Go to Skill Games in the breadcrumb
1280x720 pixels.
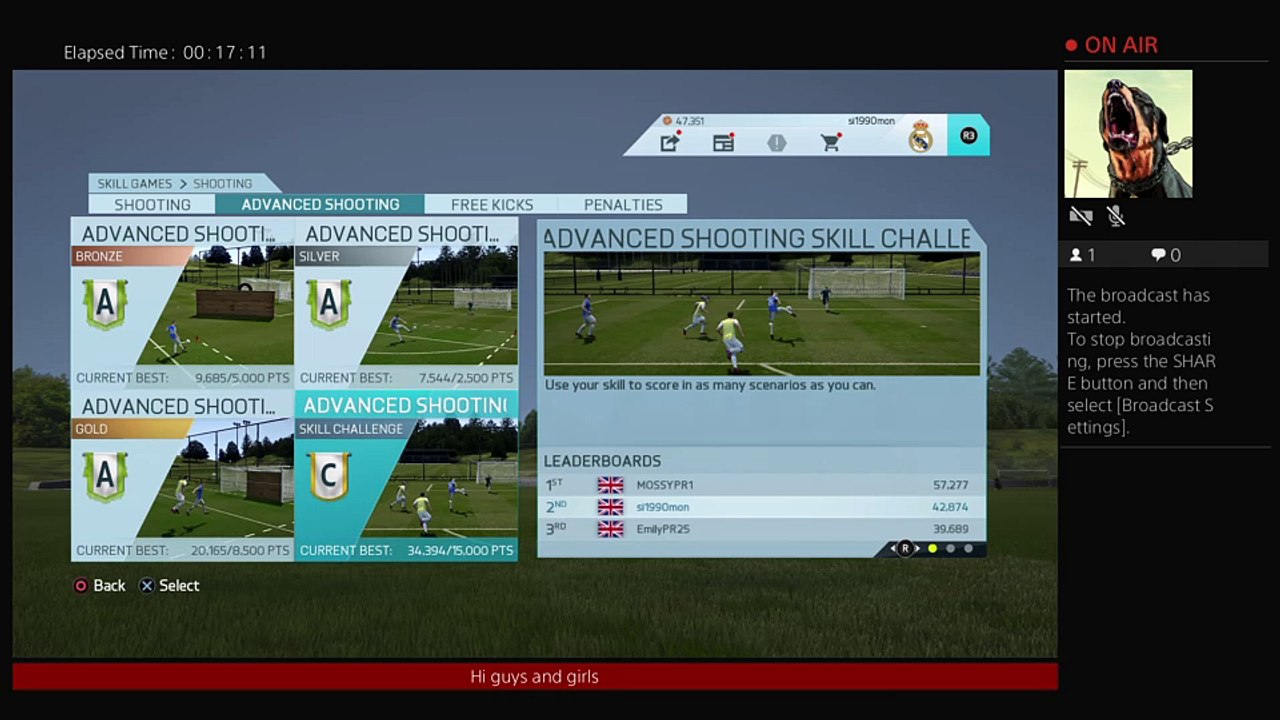coord(135,184)
